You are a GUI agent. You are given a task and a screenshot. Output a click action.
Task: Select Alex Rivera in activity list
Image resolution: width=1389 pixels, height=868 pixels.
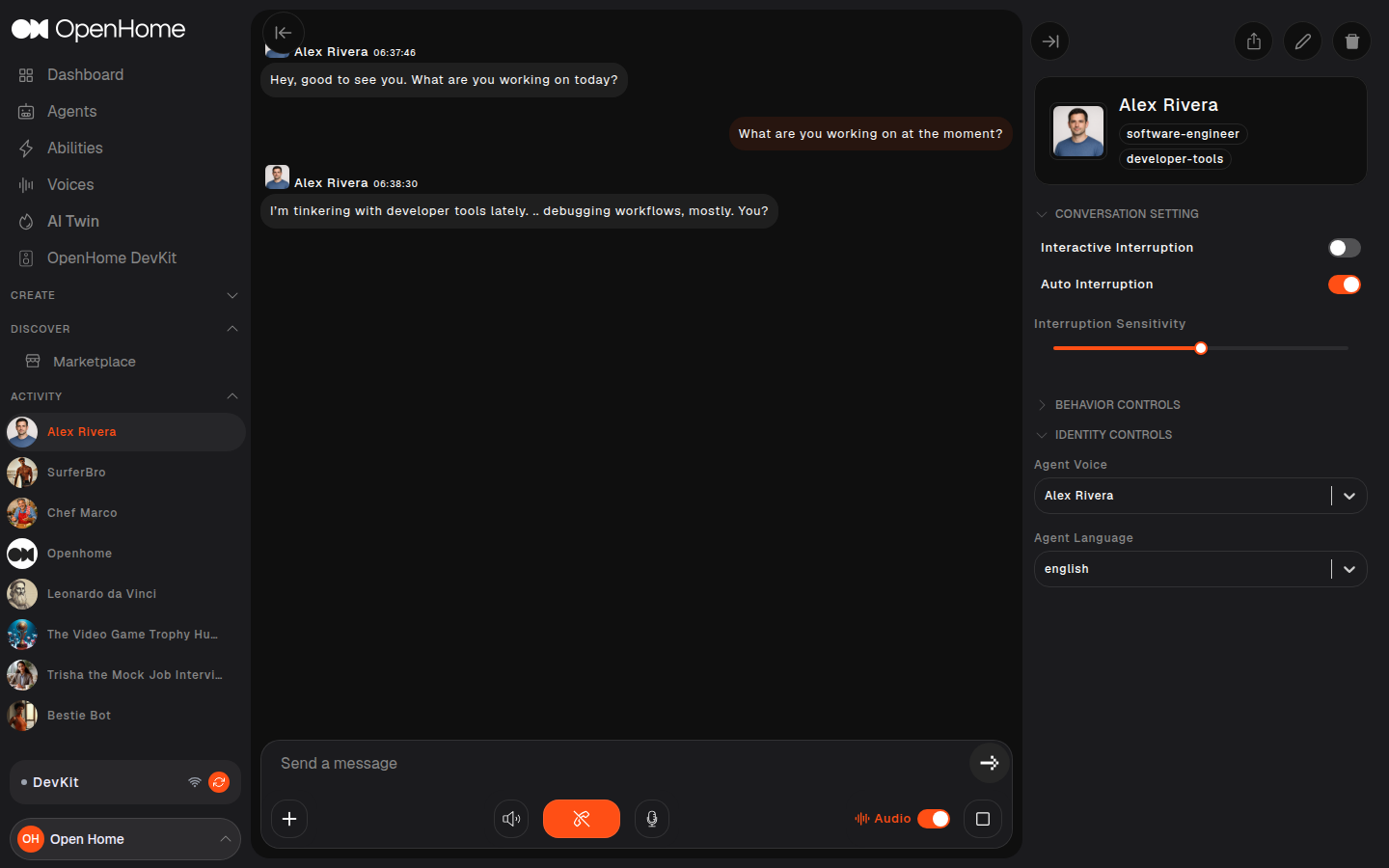coord(123,432)
